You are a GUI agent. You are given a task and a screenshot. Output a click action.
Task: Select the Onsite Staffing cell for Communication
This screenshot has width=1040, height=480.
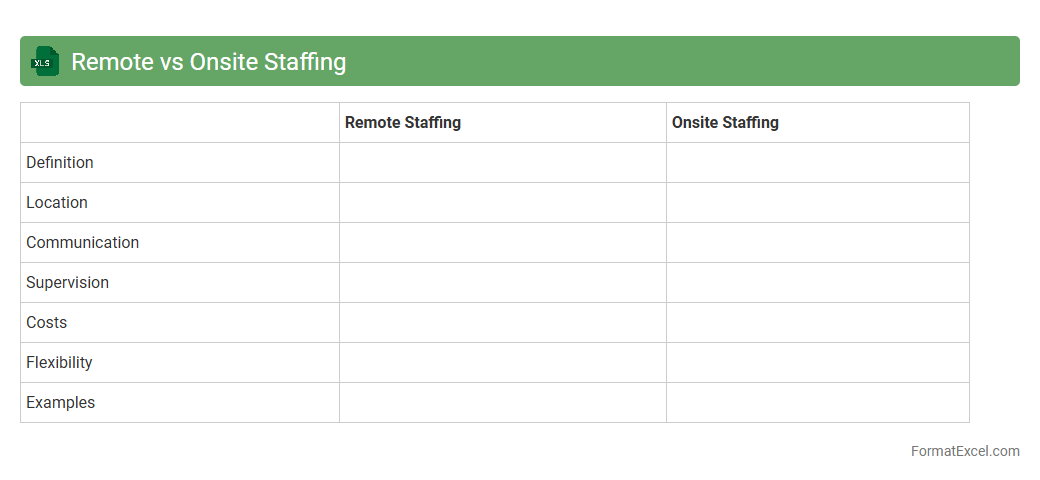[x=818, y=243]
